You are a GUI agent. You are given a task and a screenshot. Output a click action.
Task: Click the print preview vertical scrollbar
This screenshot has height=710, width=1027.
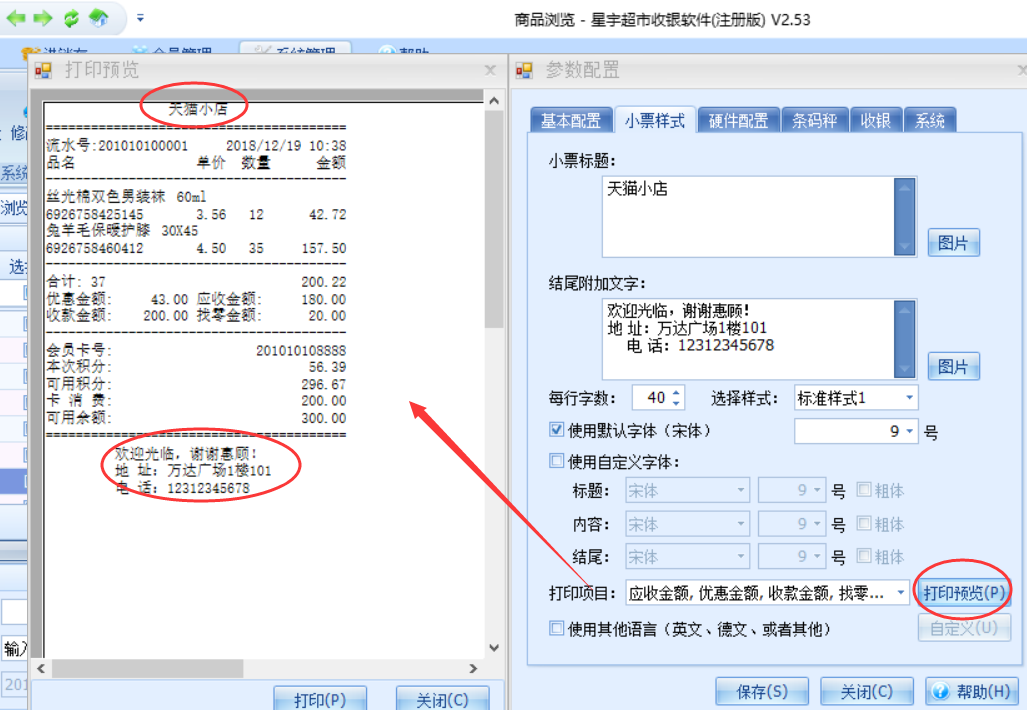493,300
